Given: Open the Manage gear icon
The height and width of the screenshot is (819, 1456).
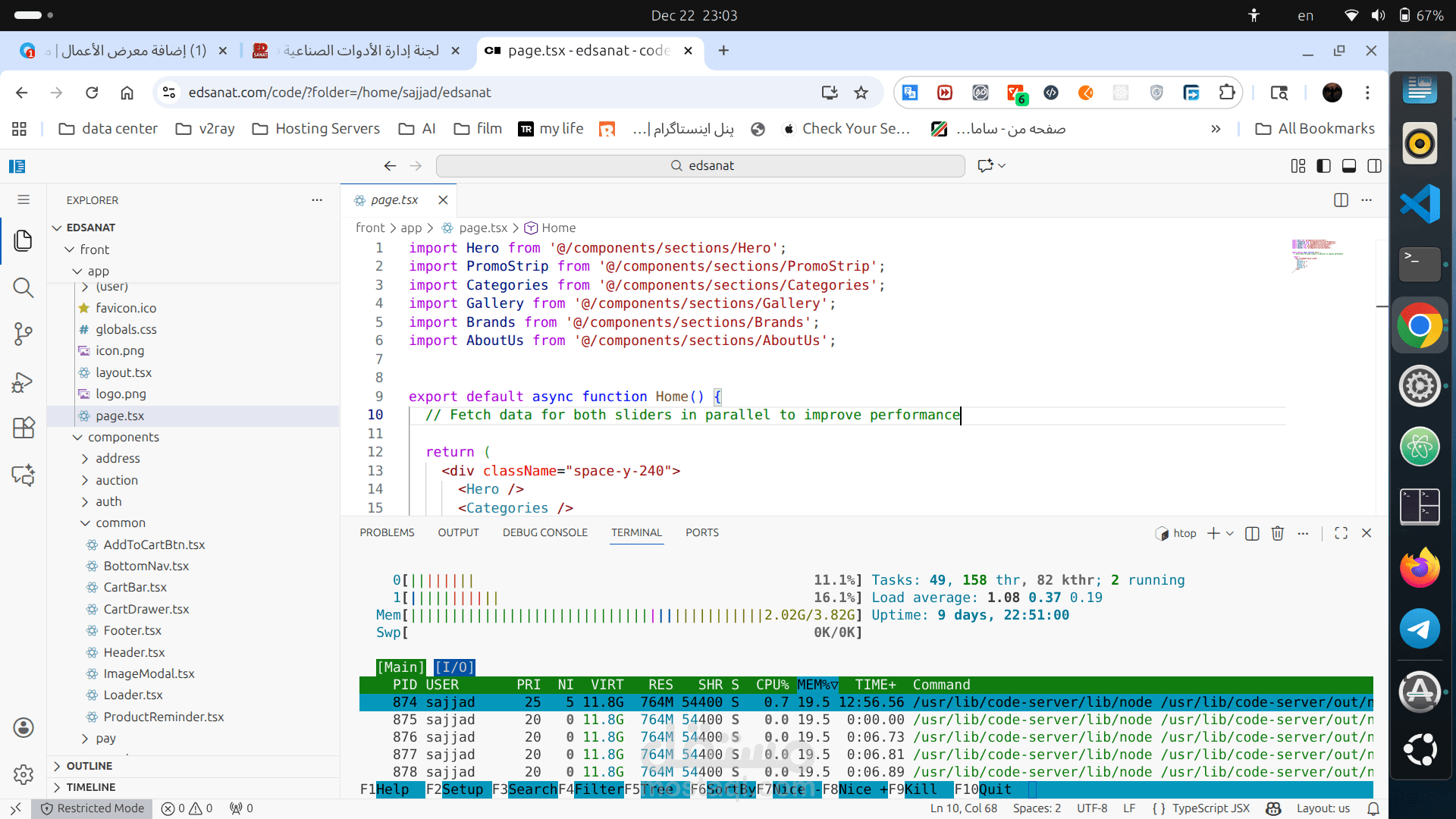Looking at the screenshot, I should coord(23,774).
